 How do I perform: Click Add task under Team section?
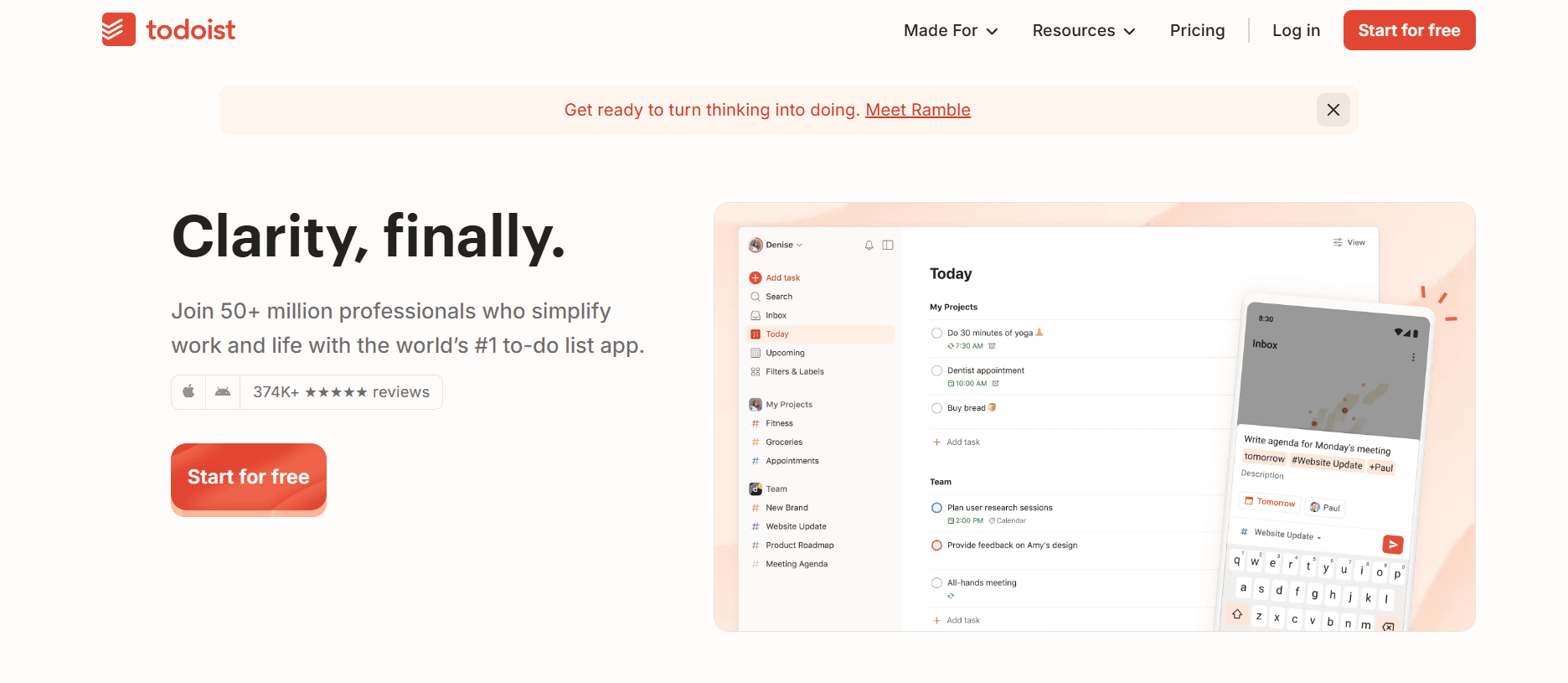pos(956,620)
